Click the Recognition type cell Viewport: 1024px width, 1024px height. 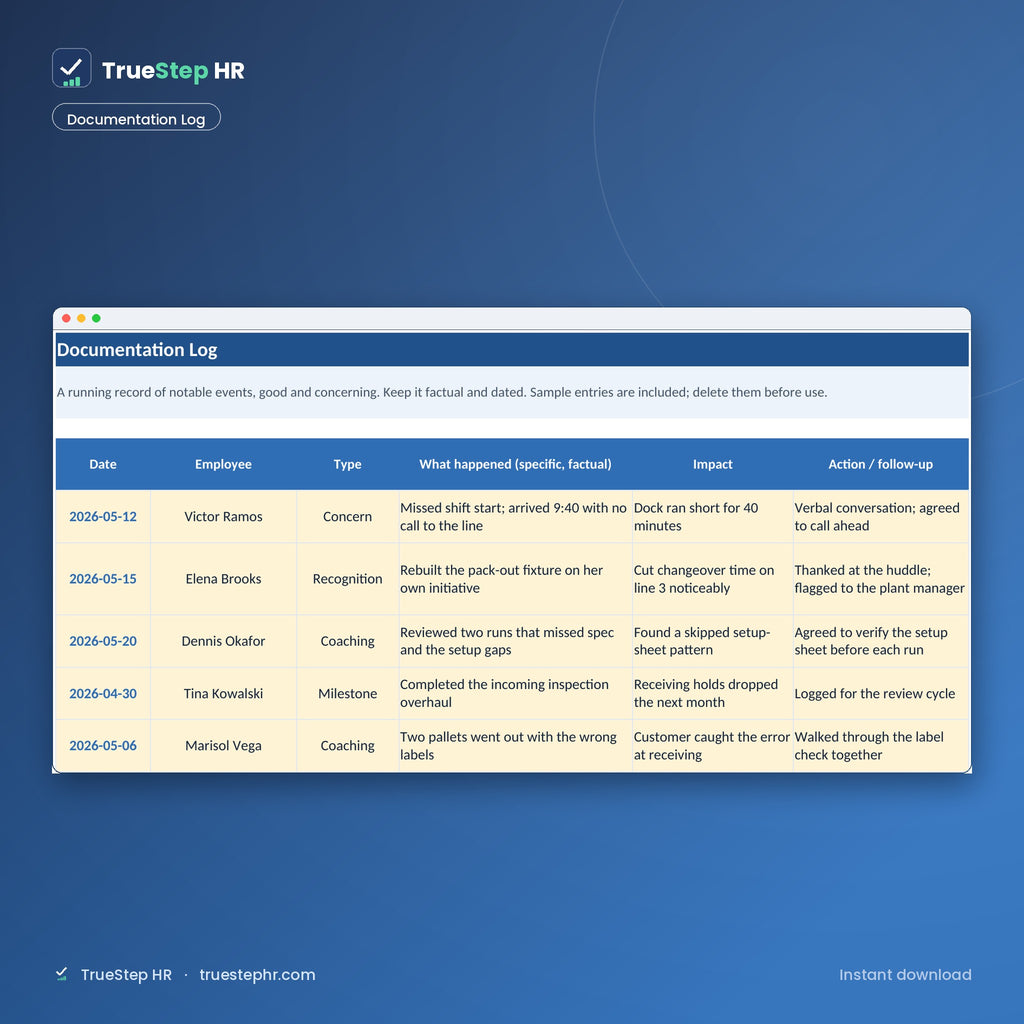(x=347, y=579)
